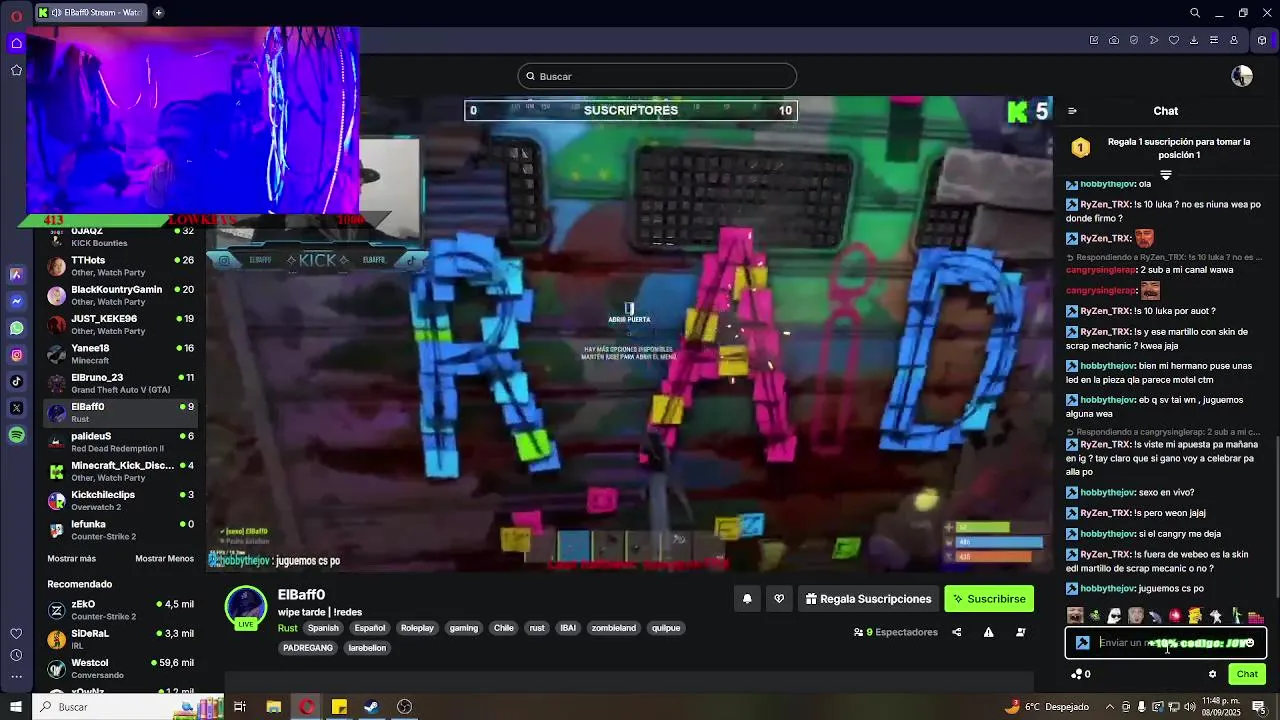Open BlackKountryGamin channel in sidebar
Viewport: 1280px width, 720px height.
[x=120, y=295]
